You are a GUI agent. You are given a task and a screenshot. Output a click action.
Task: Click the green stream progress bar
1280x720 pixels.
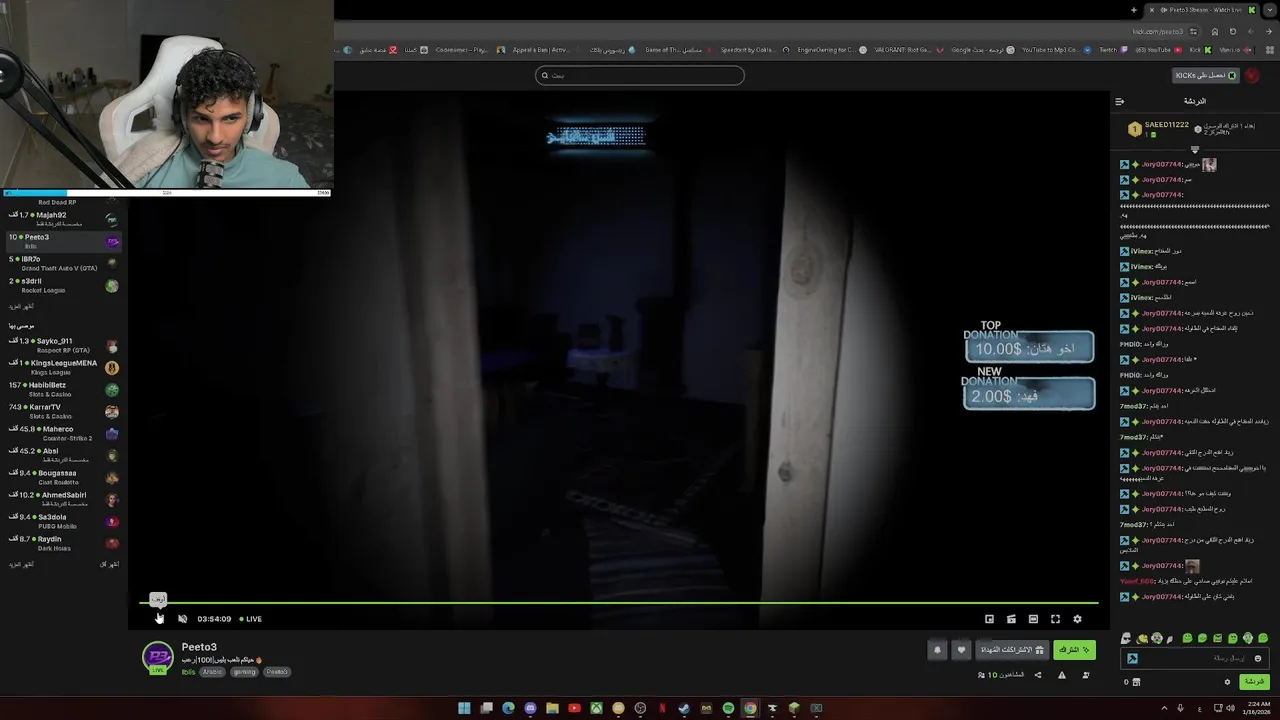(618, 603)
